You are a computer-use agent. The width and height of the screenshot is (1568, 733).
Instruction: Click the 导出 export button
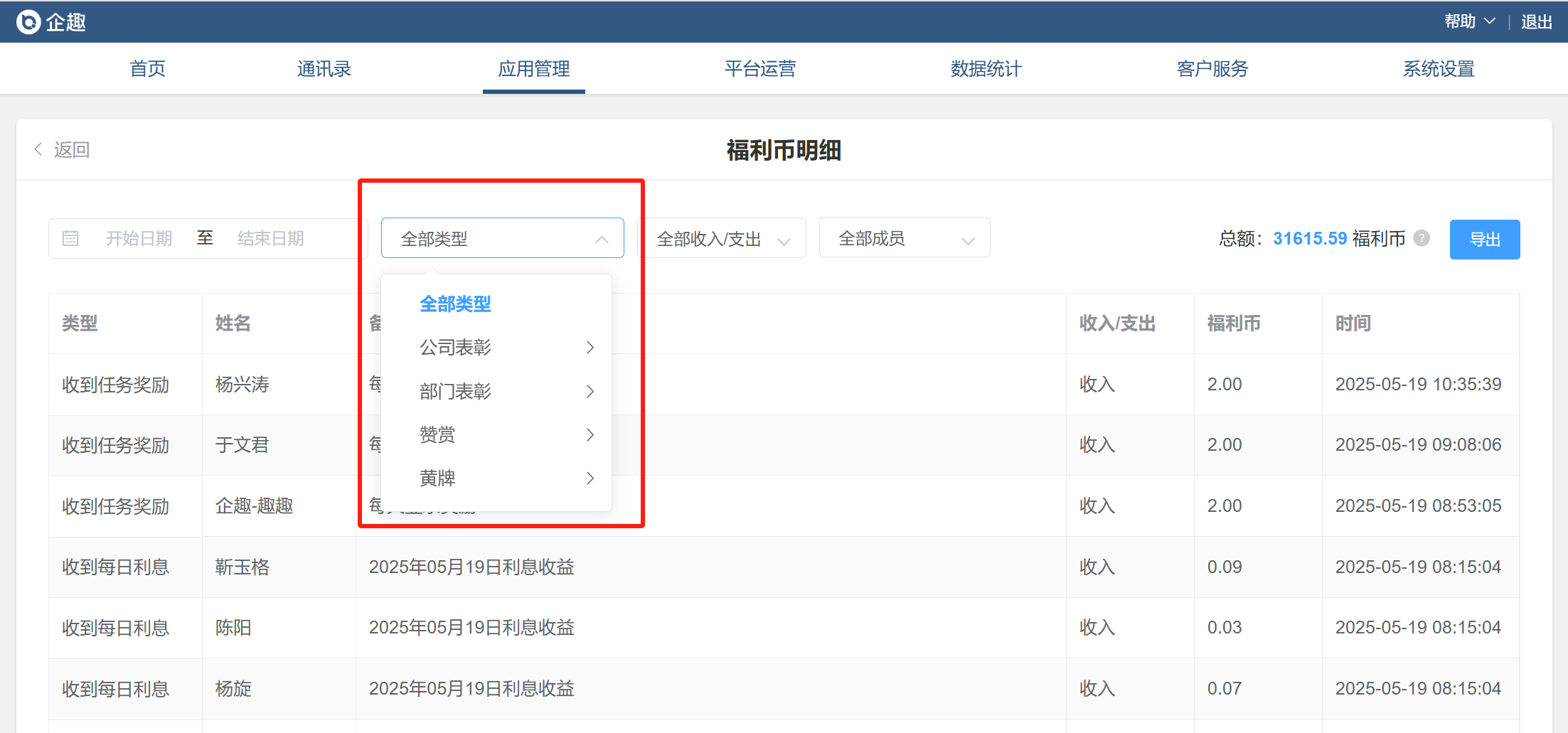[x=1484, y=240]
